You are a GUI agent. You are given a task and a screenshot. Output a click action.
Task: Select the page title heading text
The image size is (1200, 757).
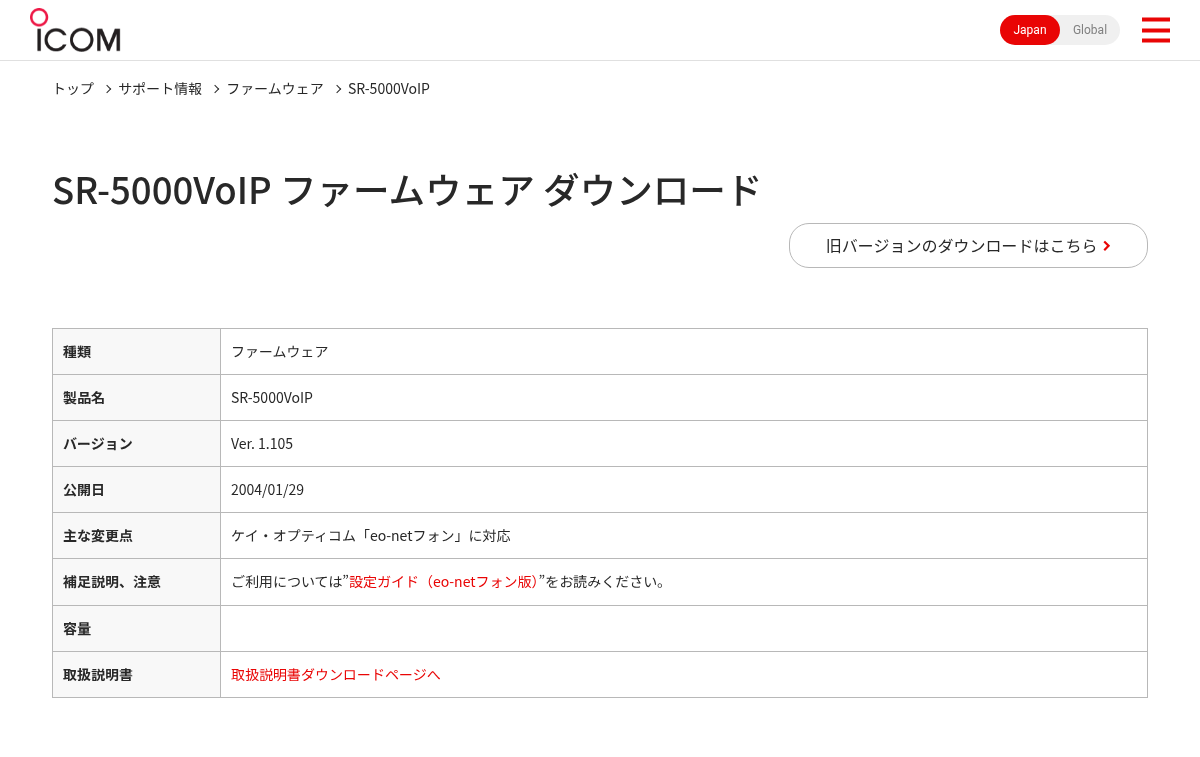click(x=407, y=190)
